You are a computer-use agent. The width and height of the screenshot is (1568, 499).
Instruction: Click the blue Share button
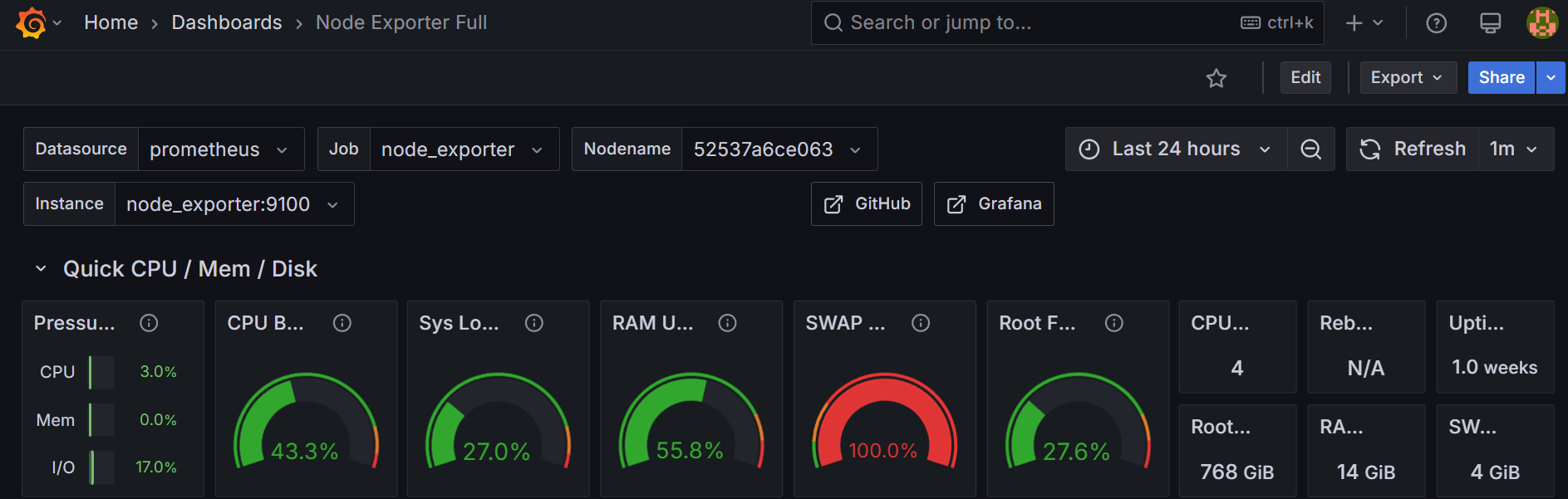click(1501, 77)
